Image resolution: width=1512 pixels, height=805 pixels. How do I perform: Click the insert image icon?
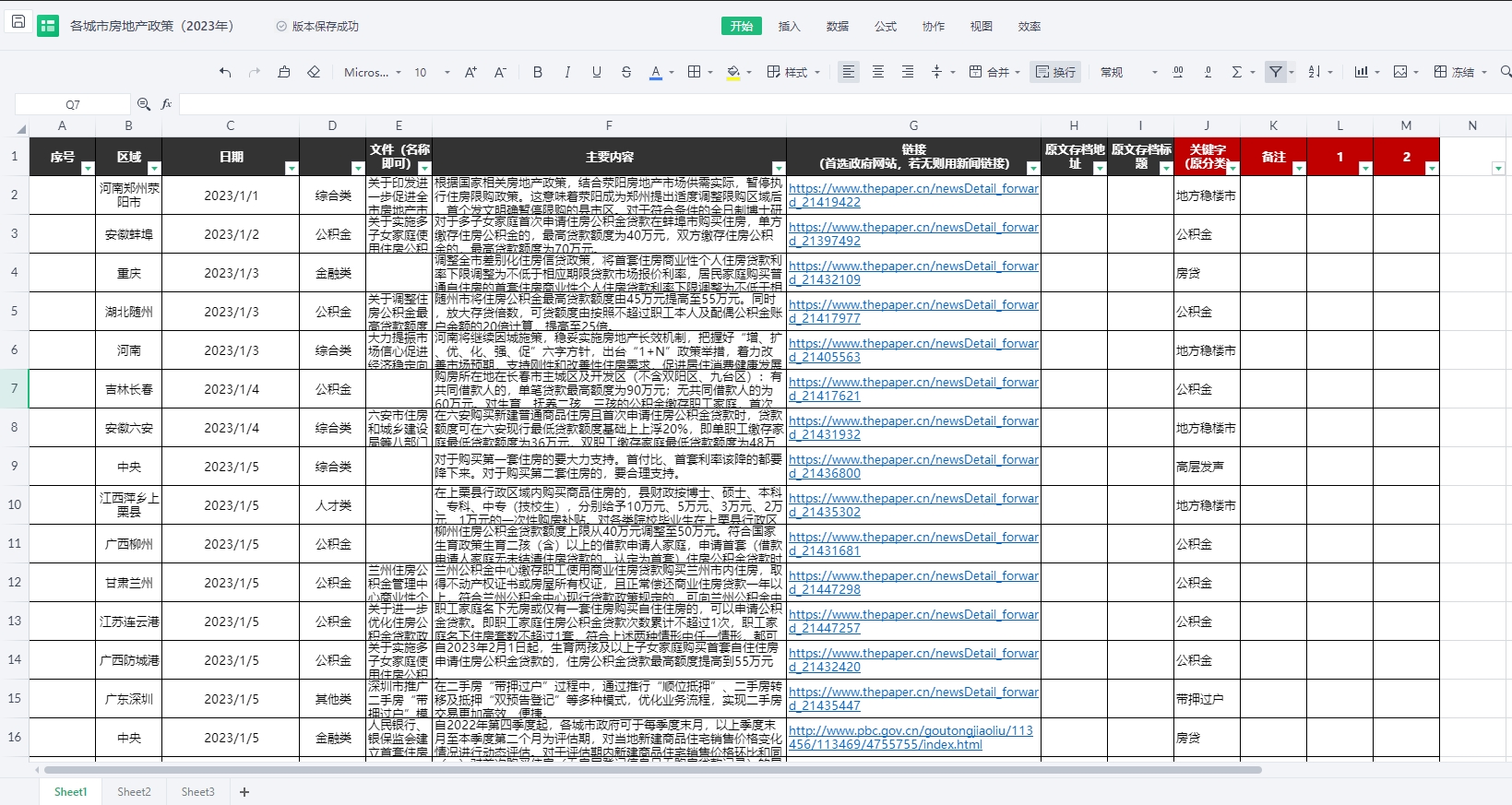coord(1400,72)
